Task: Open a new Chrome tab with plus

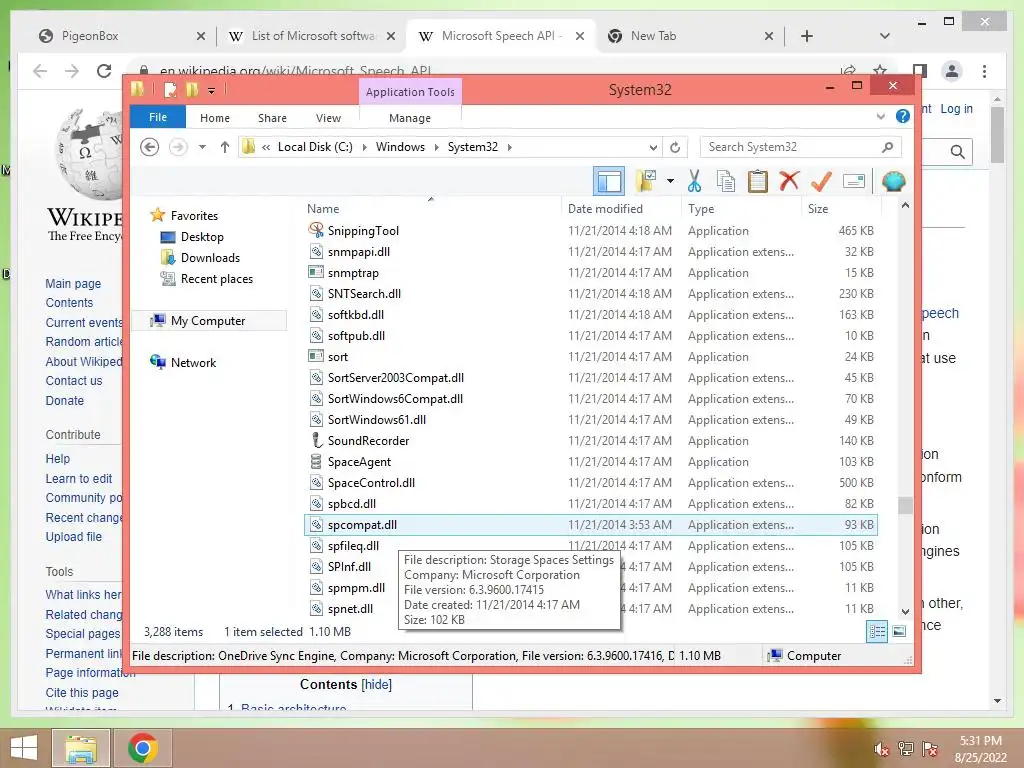Action: tap(807, 36)
